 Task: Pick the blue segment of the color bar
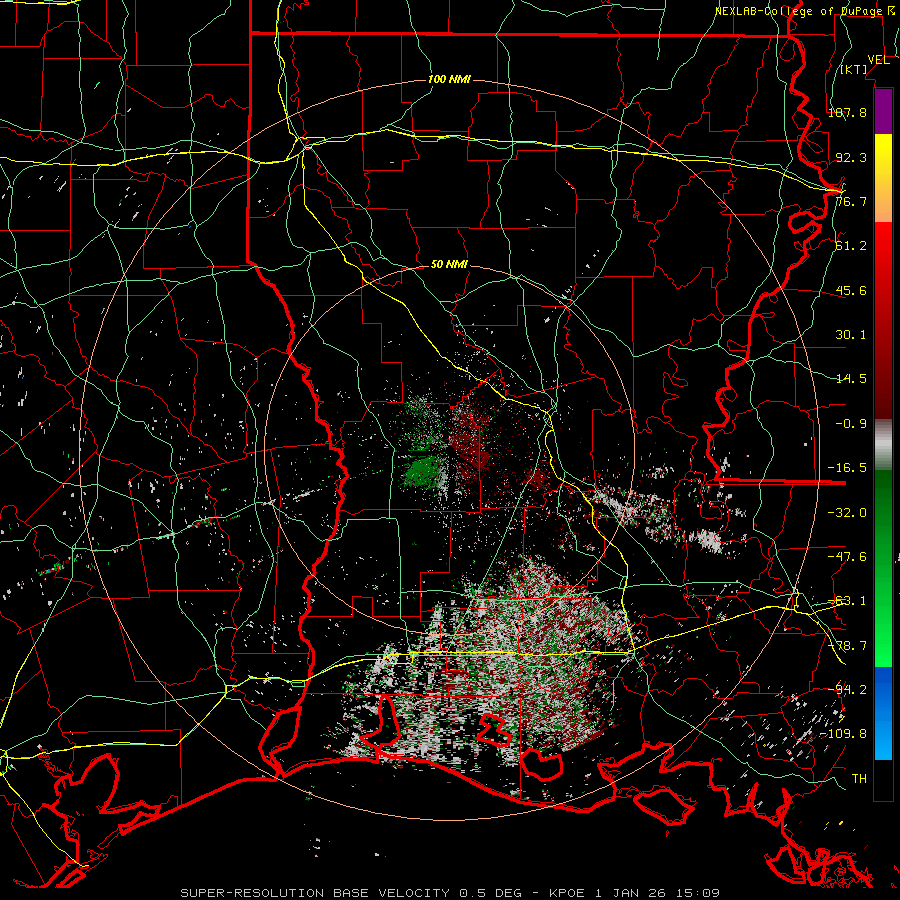[883, 713]
